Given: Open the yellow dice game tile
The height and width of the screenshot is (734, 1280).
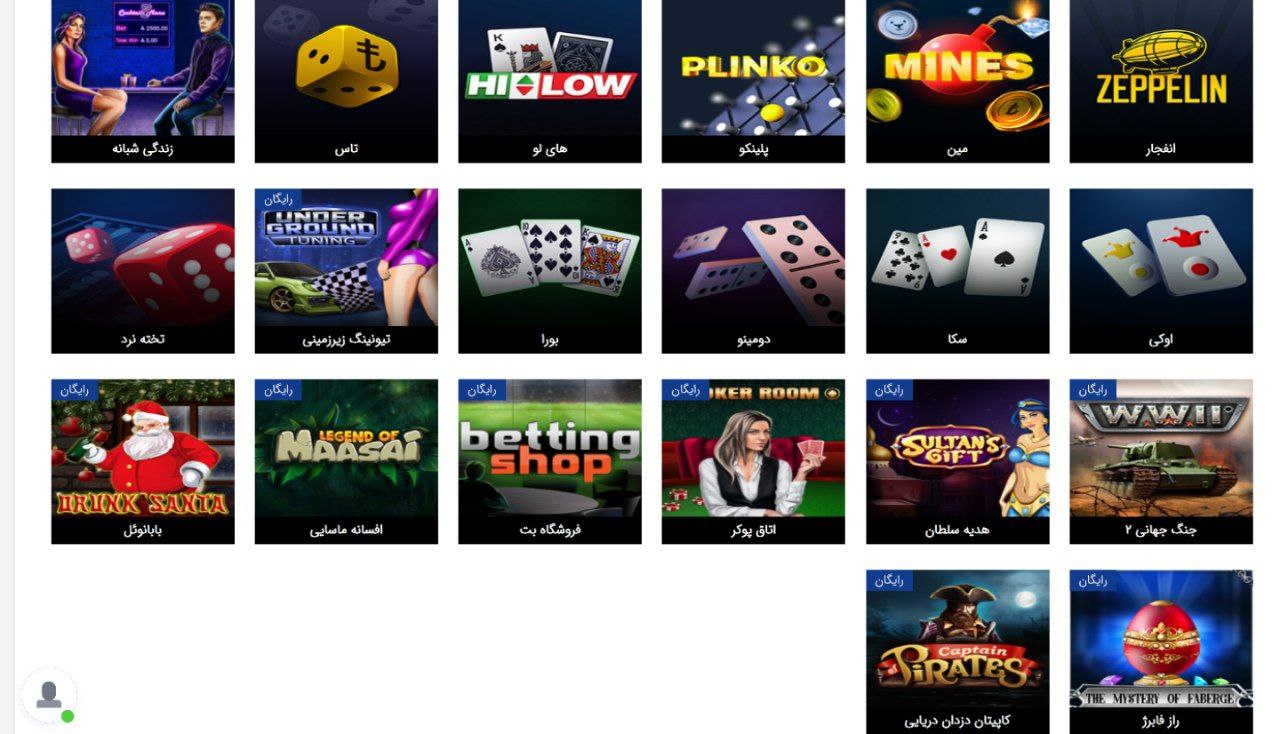Looking at the screenshot, I should [x=346, y=81].
